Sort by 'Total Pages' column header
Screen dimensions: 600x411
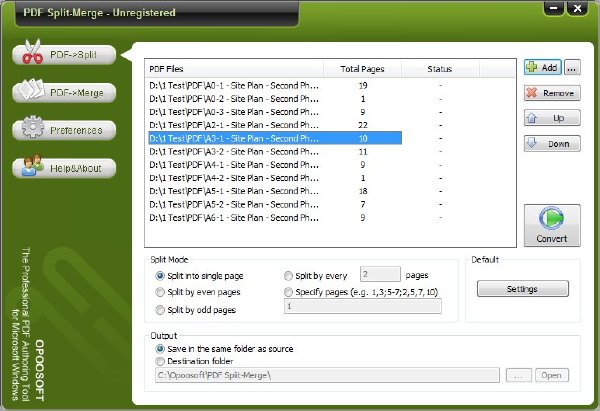362,69
